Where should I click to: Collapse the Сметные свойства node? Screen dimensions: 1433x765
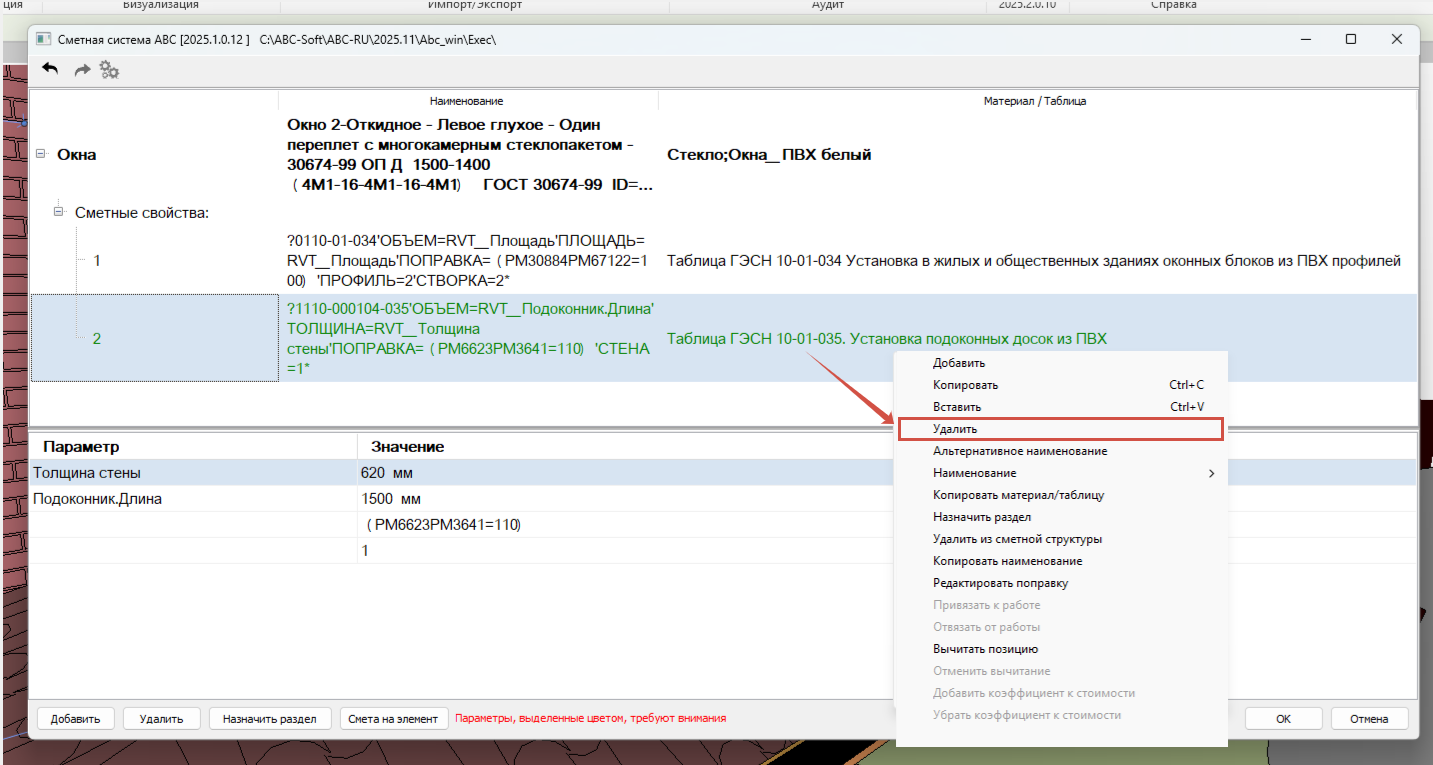tap(59, 212)
